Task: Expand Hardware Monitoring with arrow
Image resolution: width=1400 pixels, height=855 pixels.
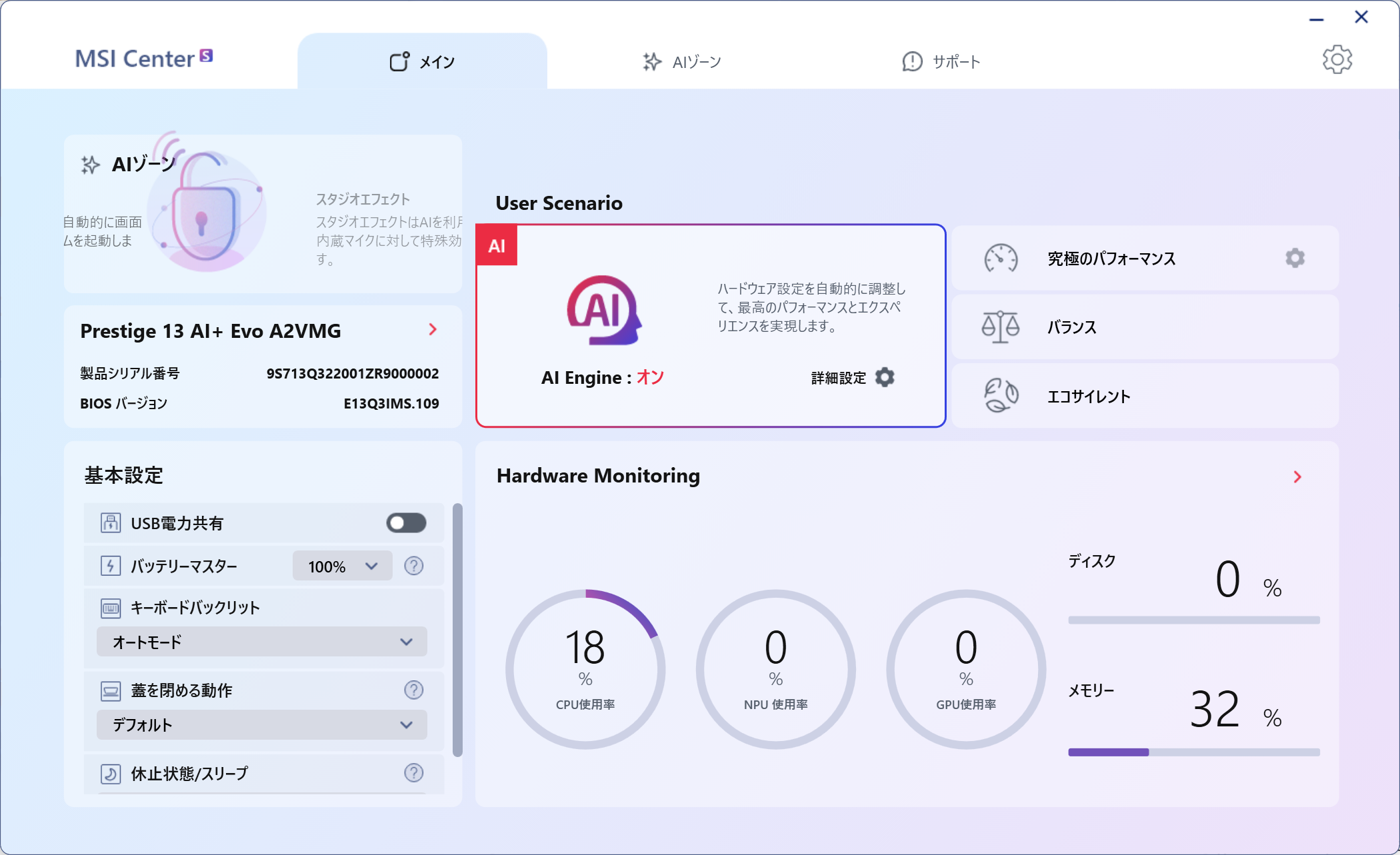Action: point(1297,476)
